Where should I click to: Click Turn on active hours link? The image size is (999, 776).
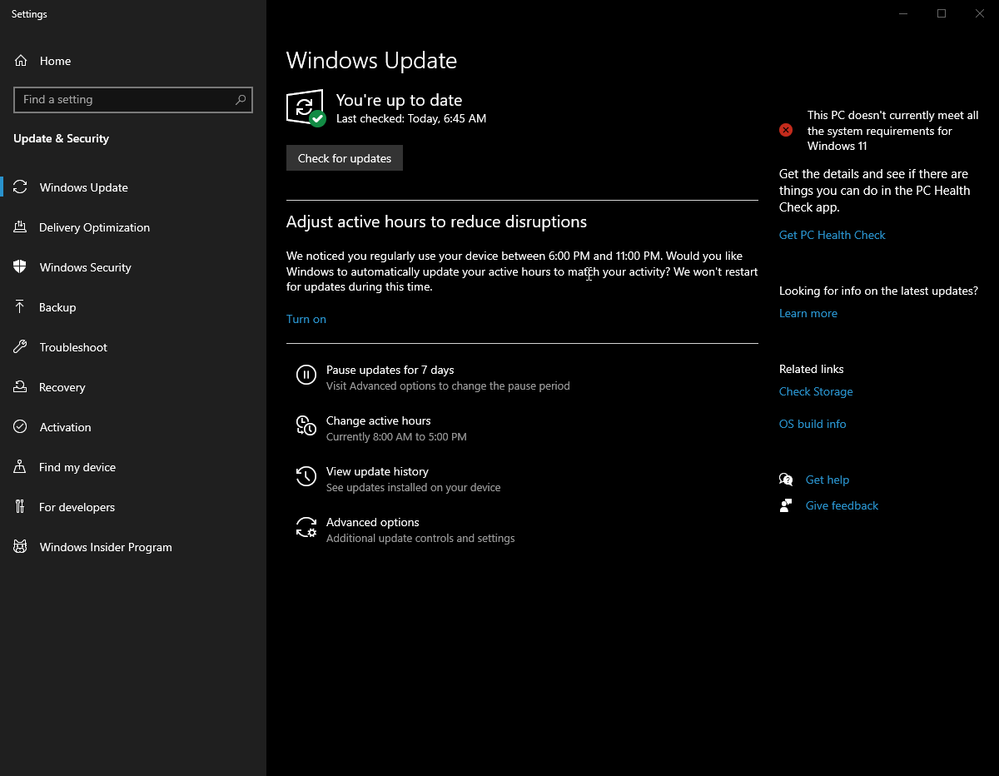pyautogui.click(x=306, y=319)
